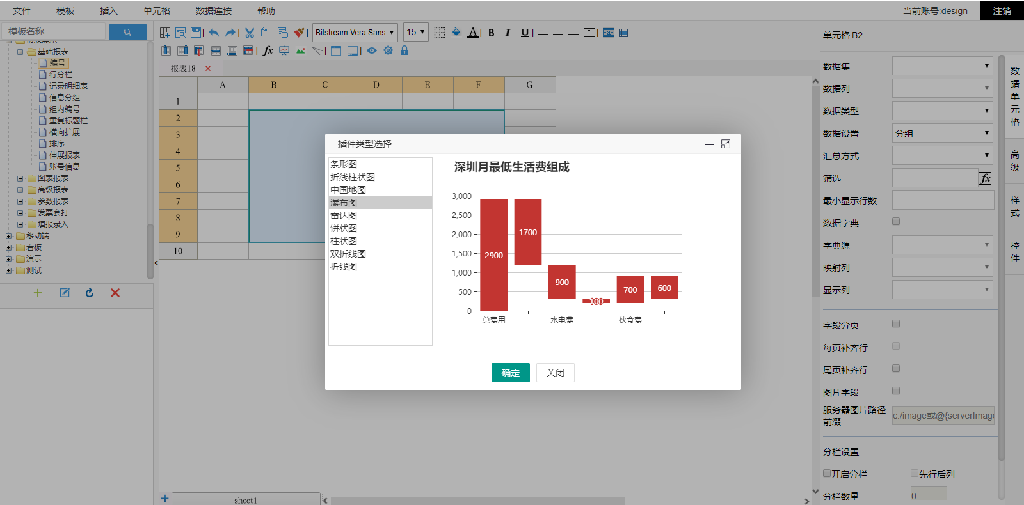Click the undo arrow icon in toolbar
The width and height of the screenshot is (1024, 505).
click(214, 32)
